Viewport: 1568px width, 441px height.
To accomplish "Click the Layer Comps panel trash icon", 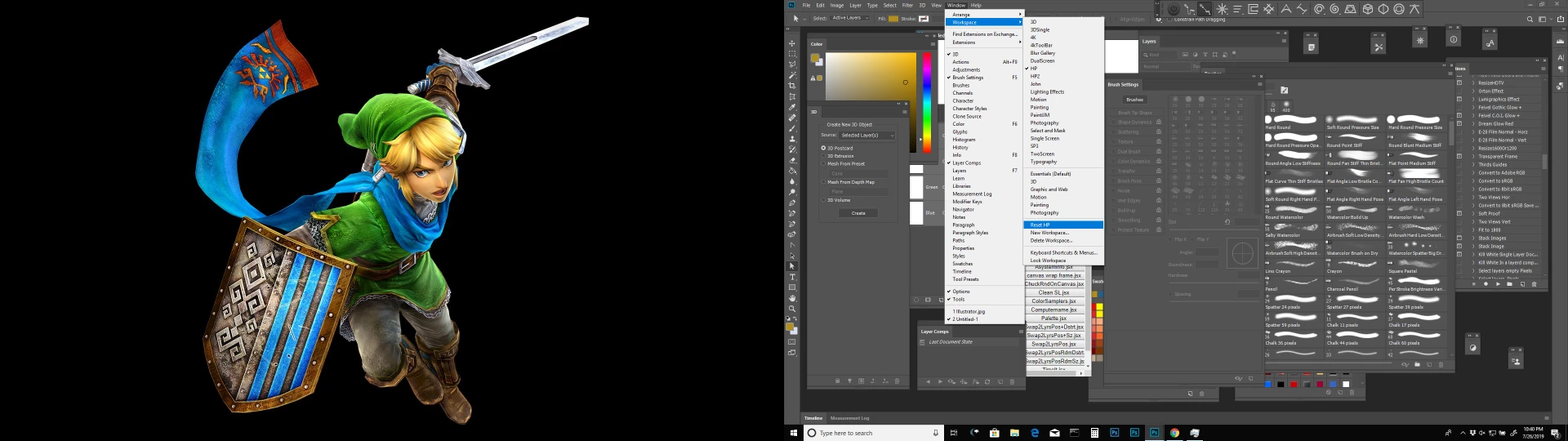I will pos(1012,381).
